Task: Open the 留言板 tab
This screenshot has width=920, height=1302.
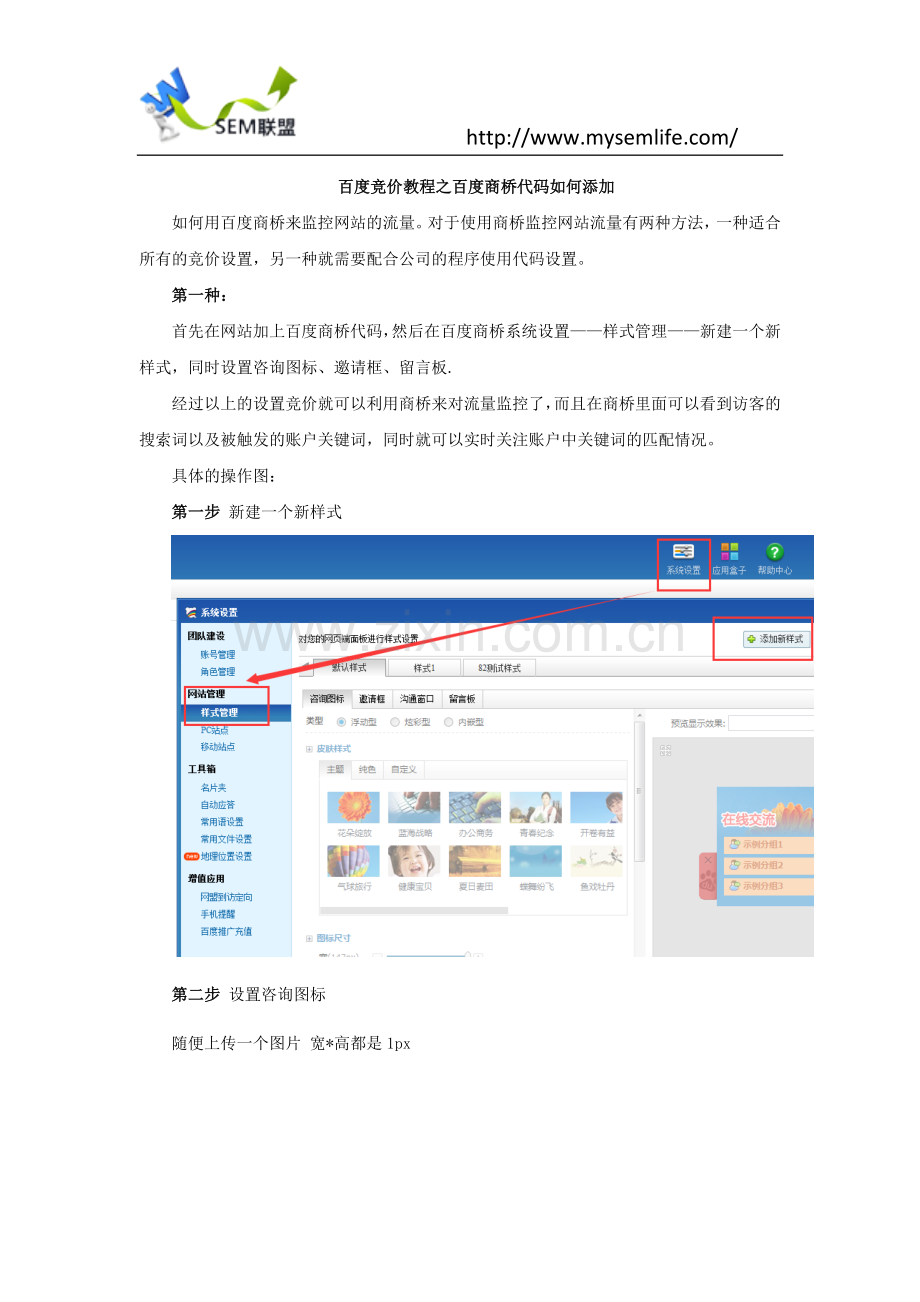Action: point(462,699)
